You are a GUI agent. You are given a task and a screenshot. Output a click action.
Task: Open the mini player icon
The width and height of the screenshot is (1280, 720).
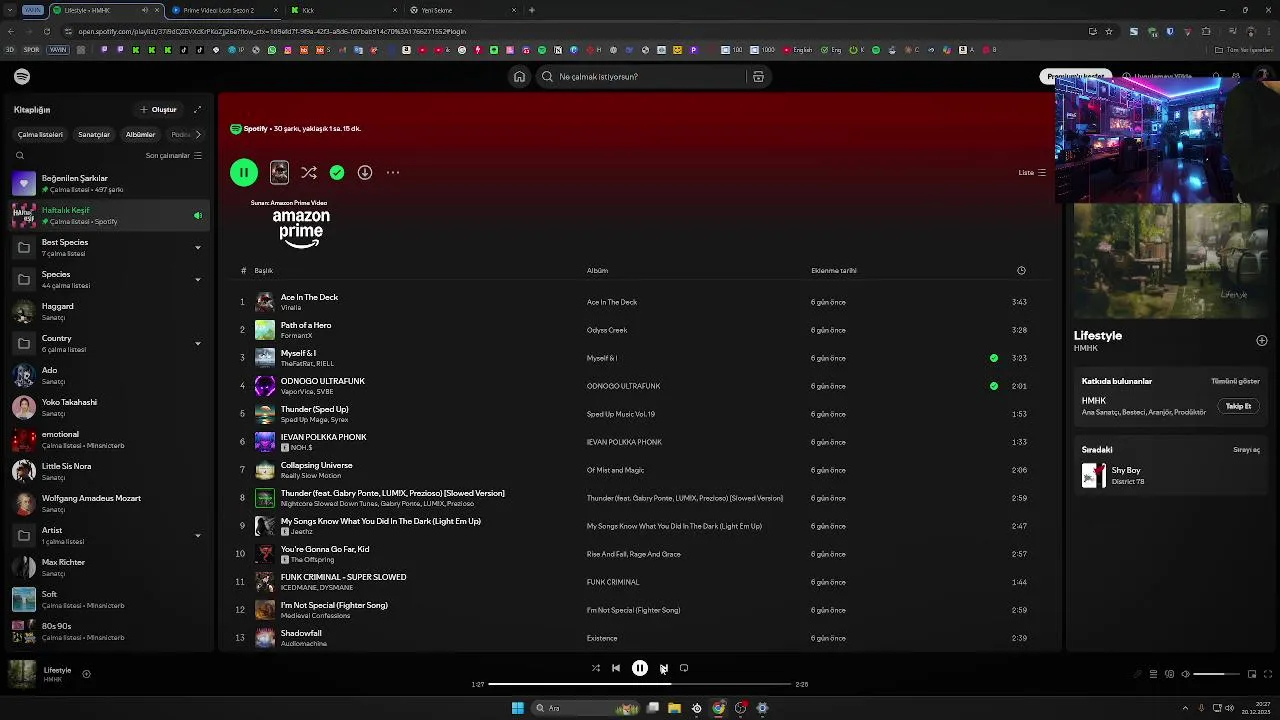(1251, 674)
